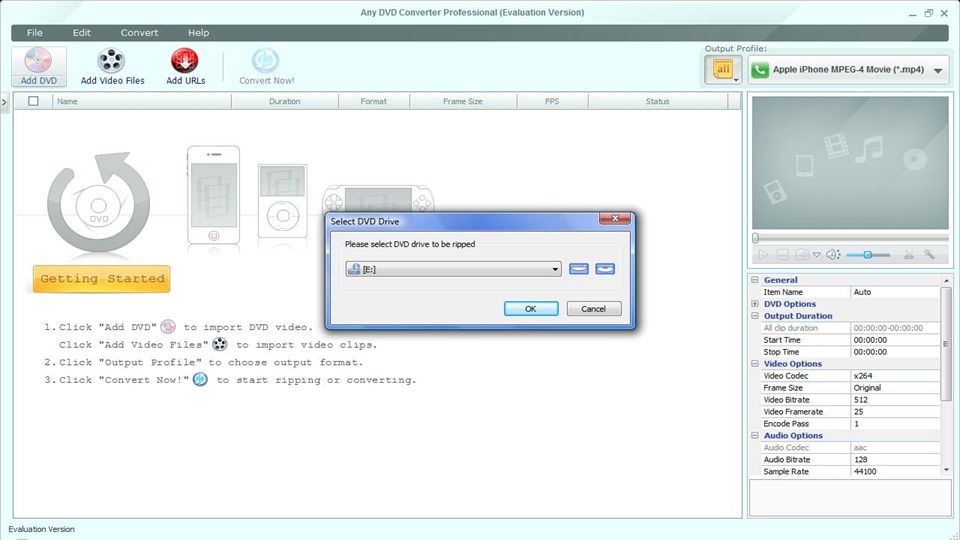Open the 'all' output profile category icon

[723, 69]
